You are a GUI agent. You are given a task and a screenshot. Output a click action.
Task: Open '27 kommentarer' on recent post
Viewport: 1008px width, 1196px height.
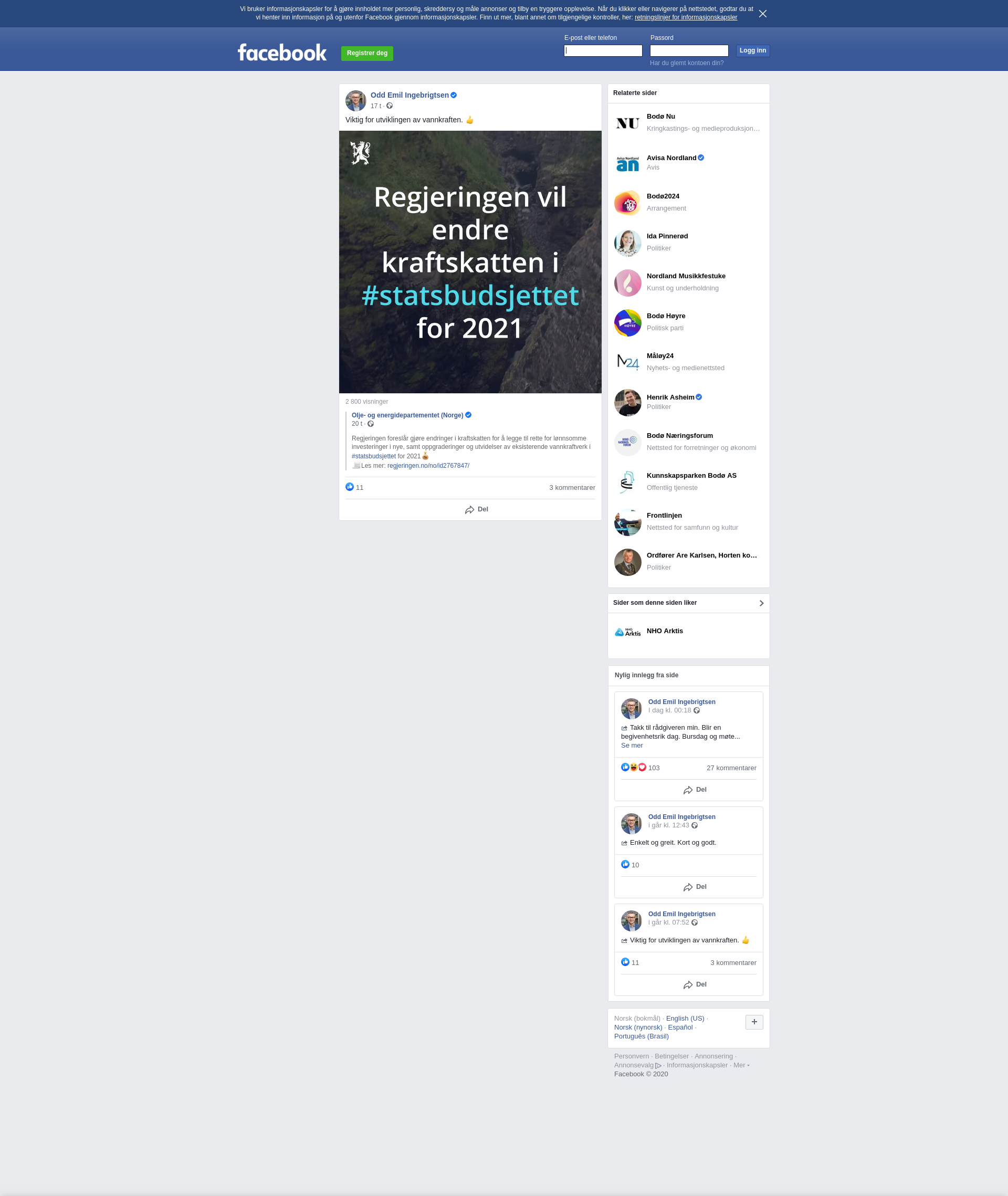731,768
